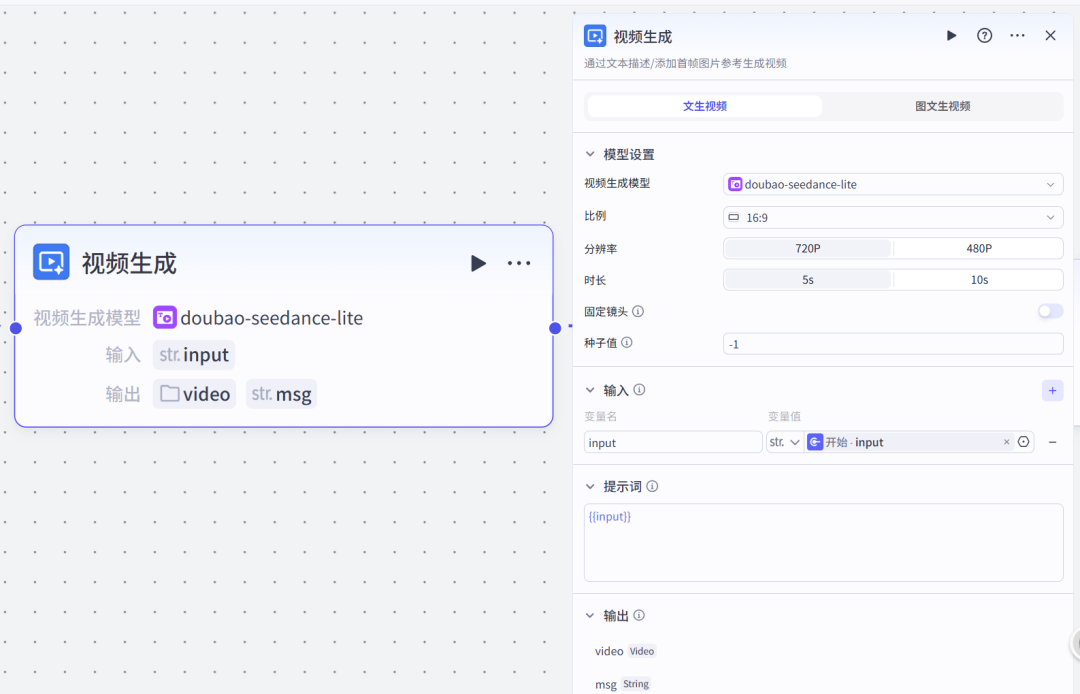Screen dimensions: 1080x694
Task: Click the 视频生成 icon in panel header
Action: click(x=595, y=36)
